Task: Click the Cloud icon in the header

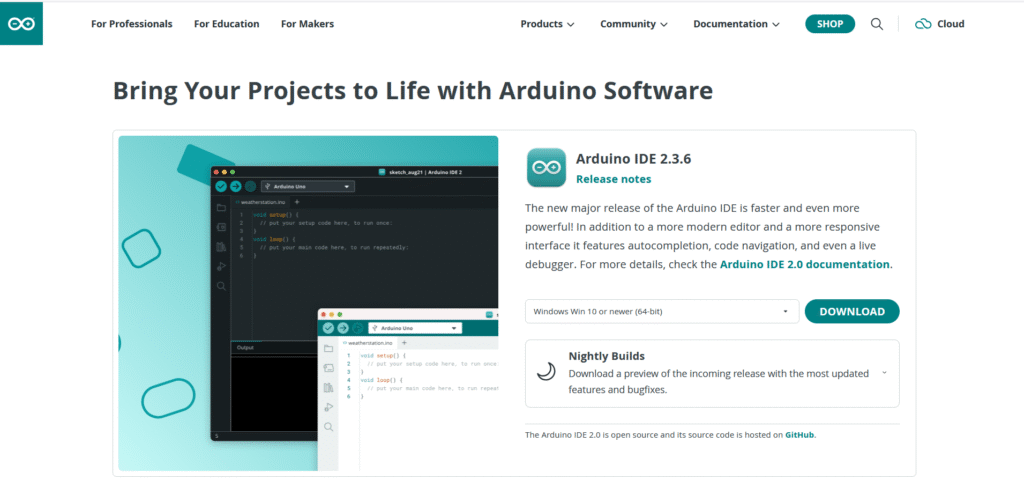Action: pos(923,24)
